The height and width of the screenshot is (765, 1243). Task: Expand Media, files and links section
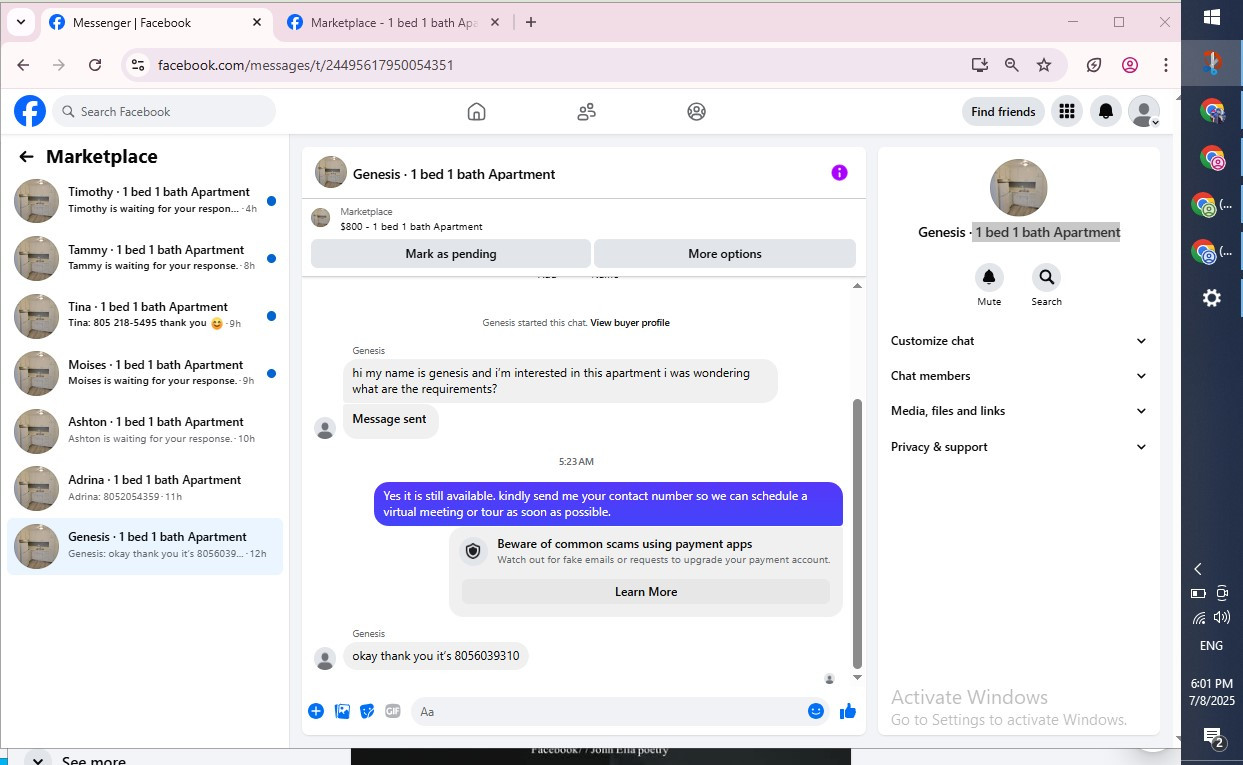click(x=1018, y=411)
